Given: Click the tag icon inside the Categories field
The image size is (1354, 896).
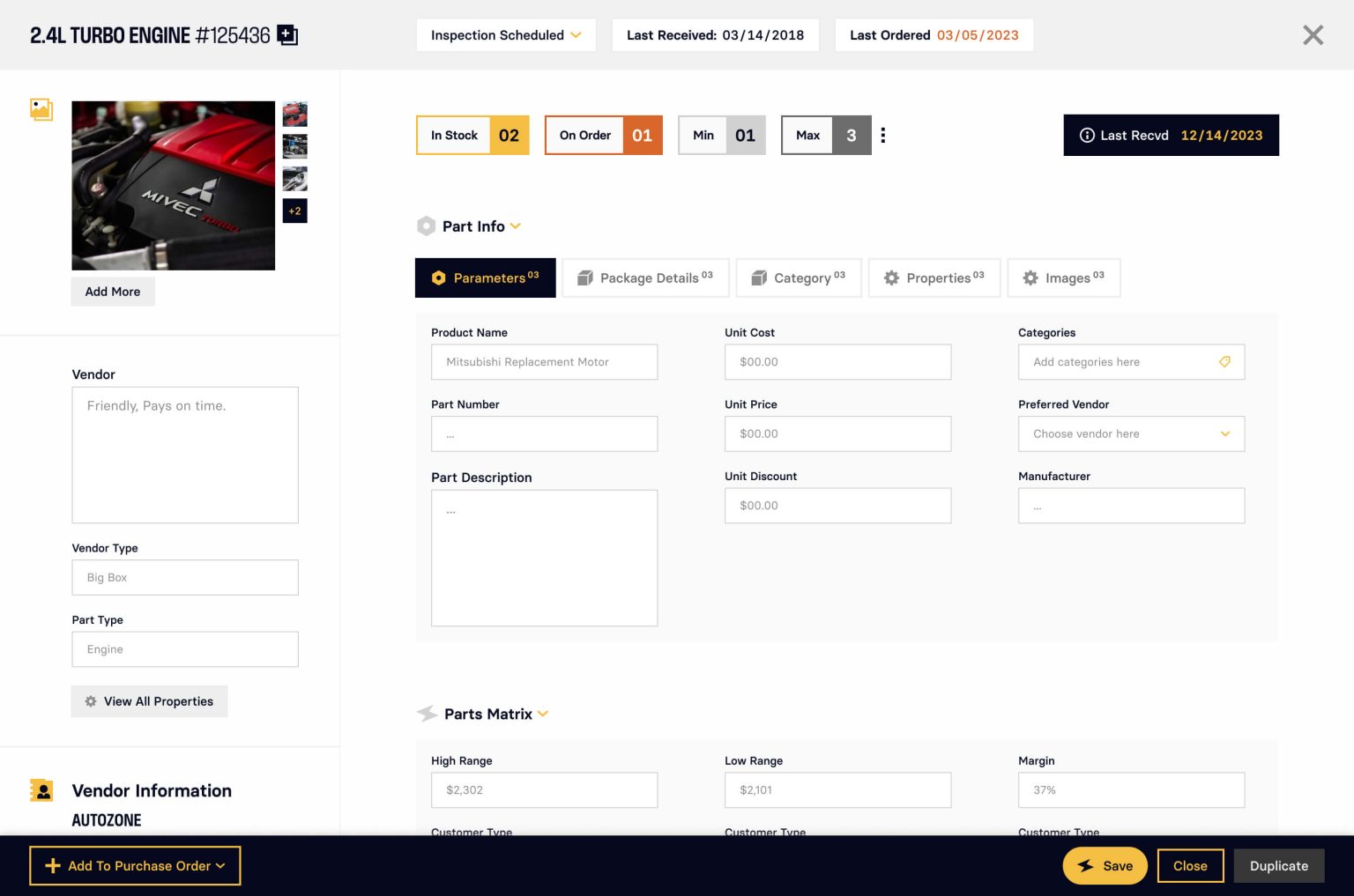Looking at the screenshot, I should (x=1224, y=361).
